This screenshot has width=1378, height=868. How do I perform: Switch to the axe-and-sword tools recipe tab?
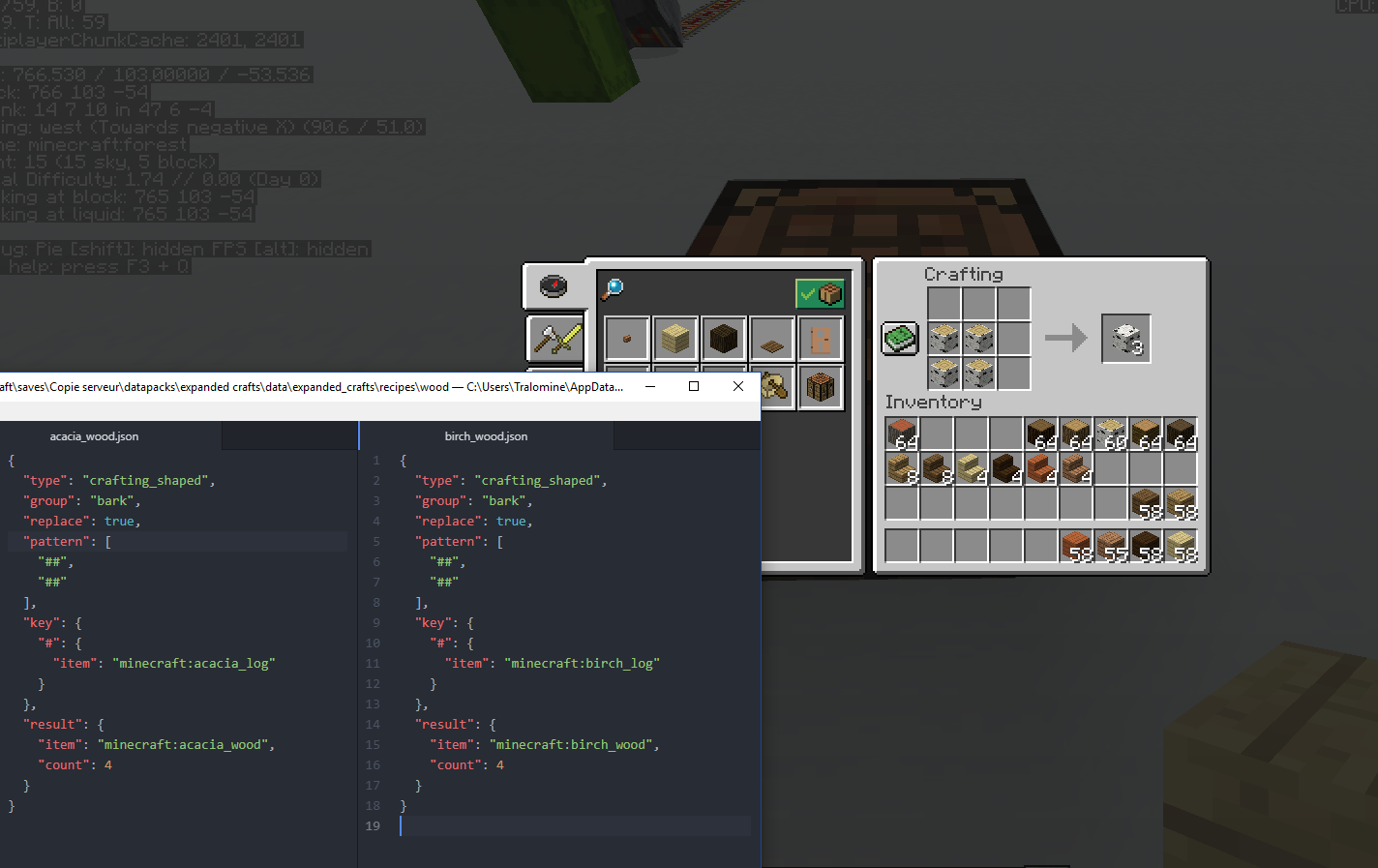click(556, 340)
